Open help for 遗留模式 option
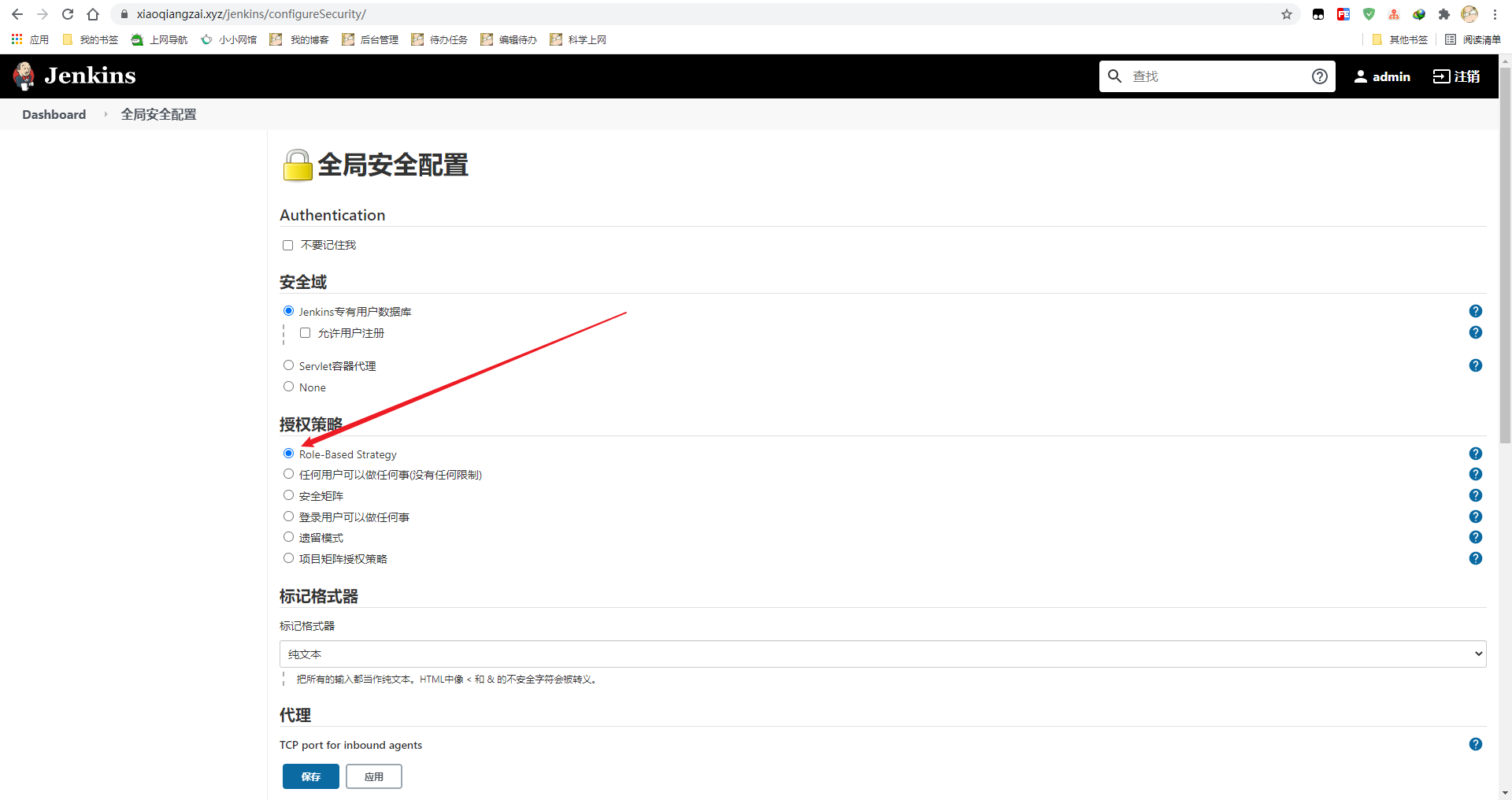1512x800 pixels. [x=1476, y=537]
